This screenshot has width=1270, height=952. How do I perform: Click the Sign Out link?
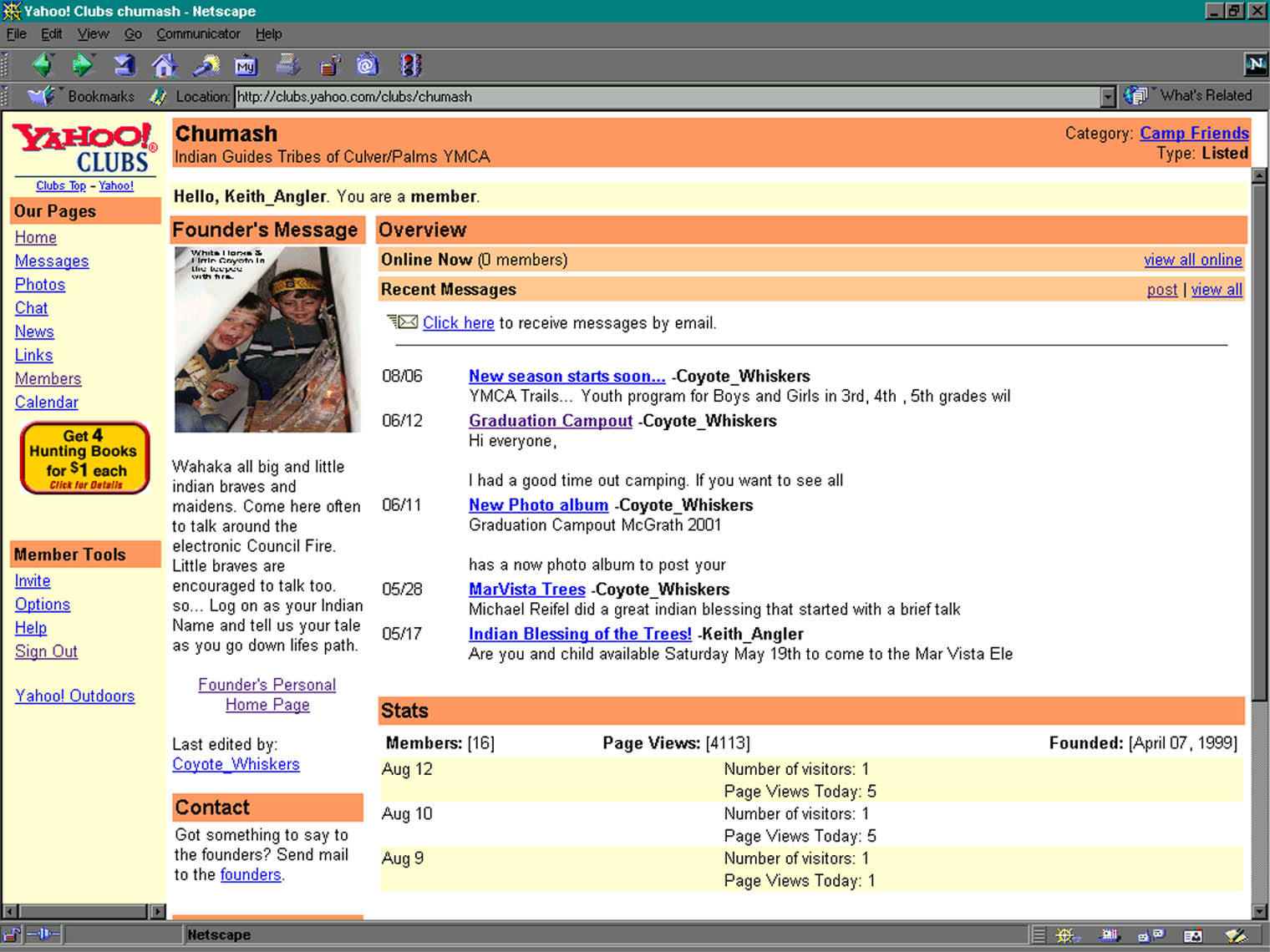(x=46, y=651)
